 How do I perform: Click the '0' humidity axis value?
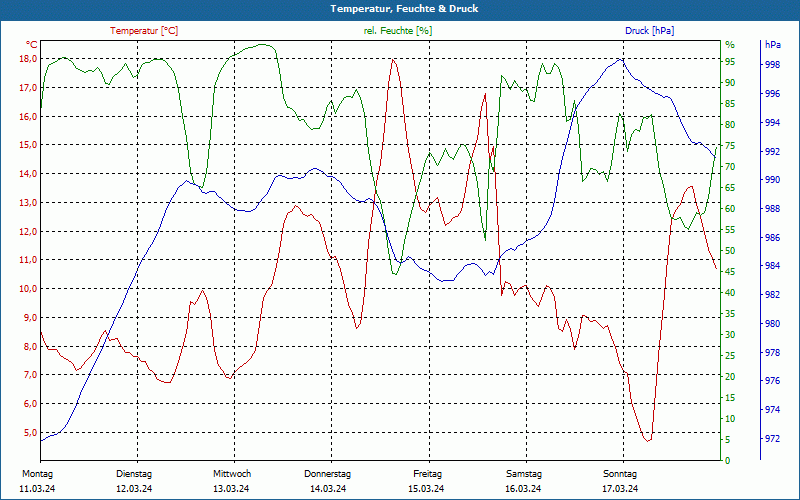pyautogui.click(x=728, y=461)
